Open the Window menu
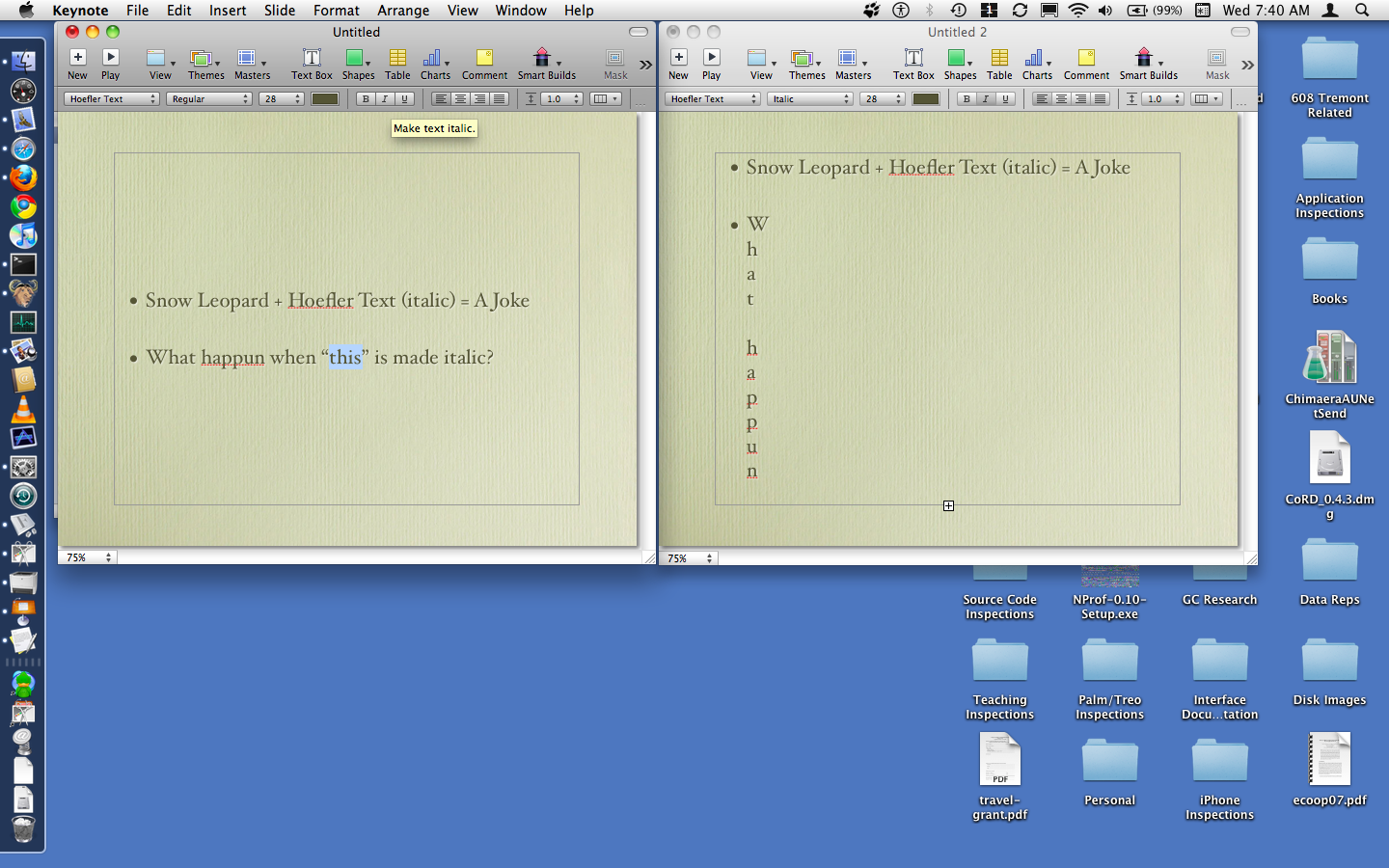 pyautogui.click(x=521, y=10)
